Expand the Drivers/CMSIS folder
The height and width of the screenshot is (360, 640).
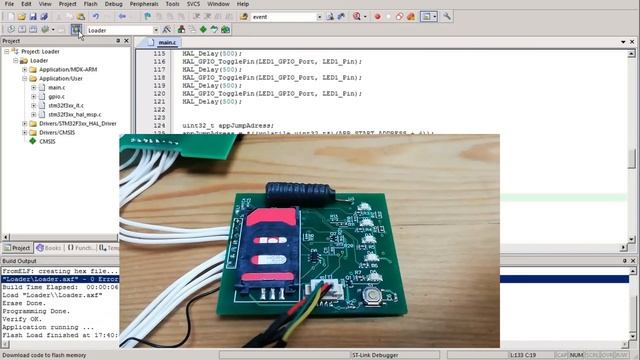[24, 132]
